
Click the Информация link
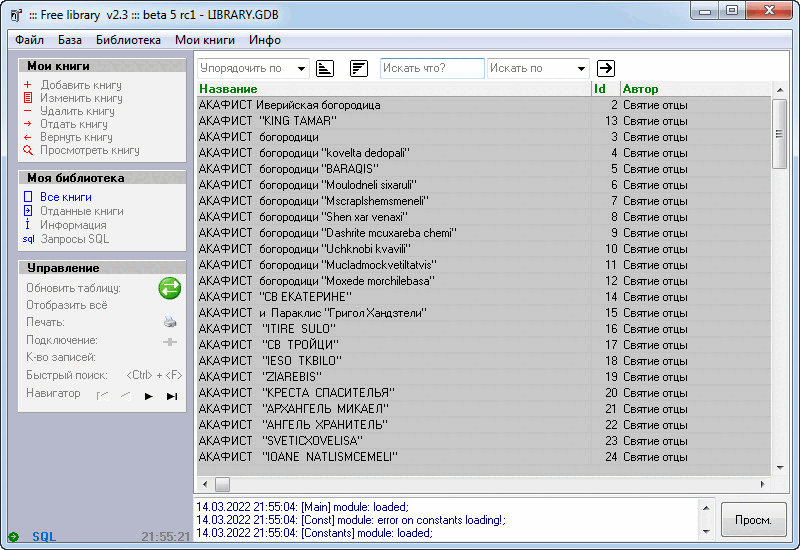point(73,224)
